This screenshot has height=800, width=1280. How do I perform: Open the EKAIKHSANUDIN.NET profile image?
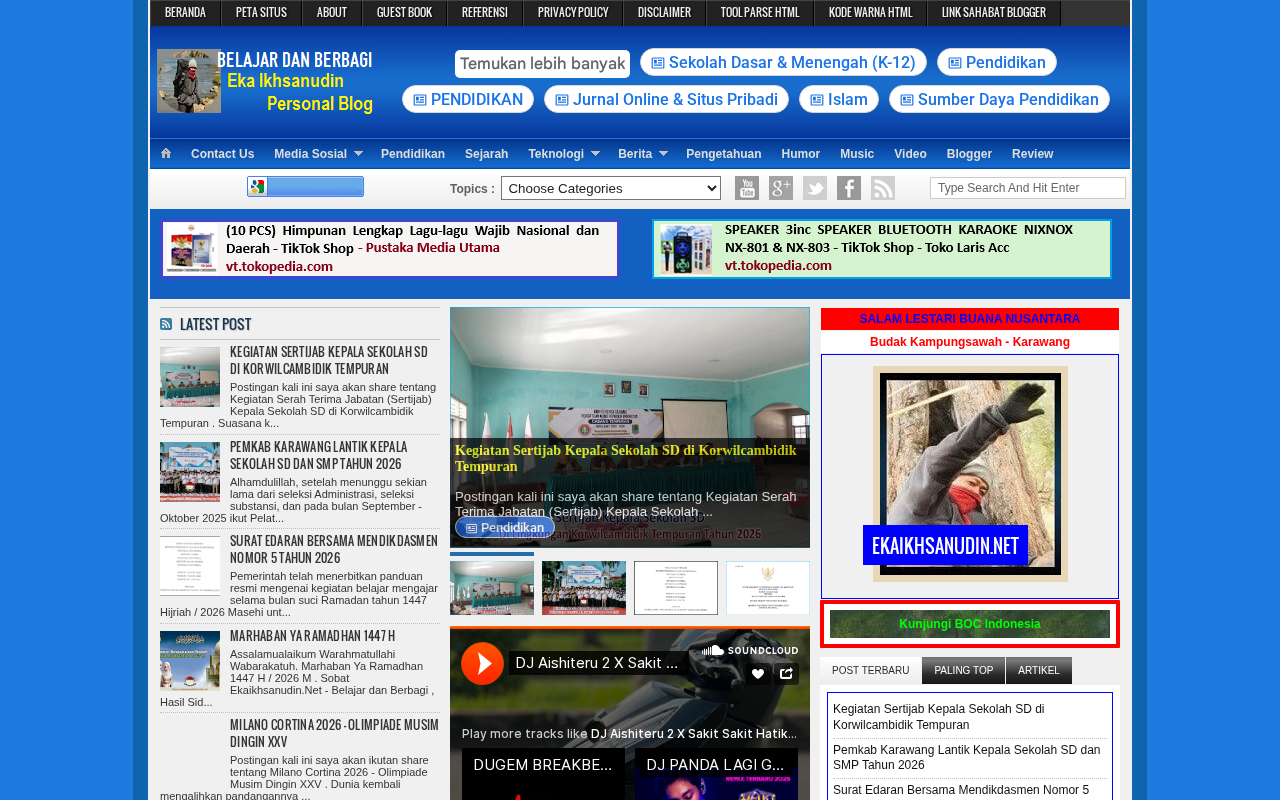(970, 474)
